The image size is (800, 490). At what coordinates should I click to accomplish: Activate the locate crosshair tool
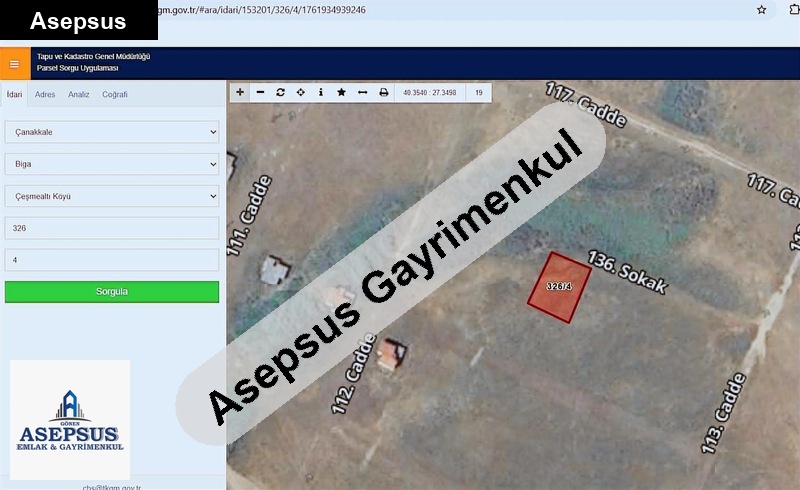click(x=301, y=92)
